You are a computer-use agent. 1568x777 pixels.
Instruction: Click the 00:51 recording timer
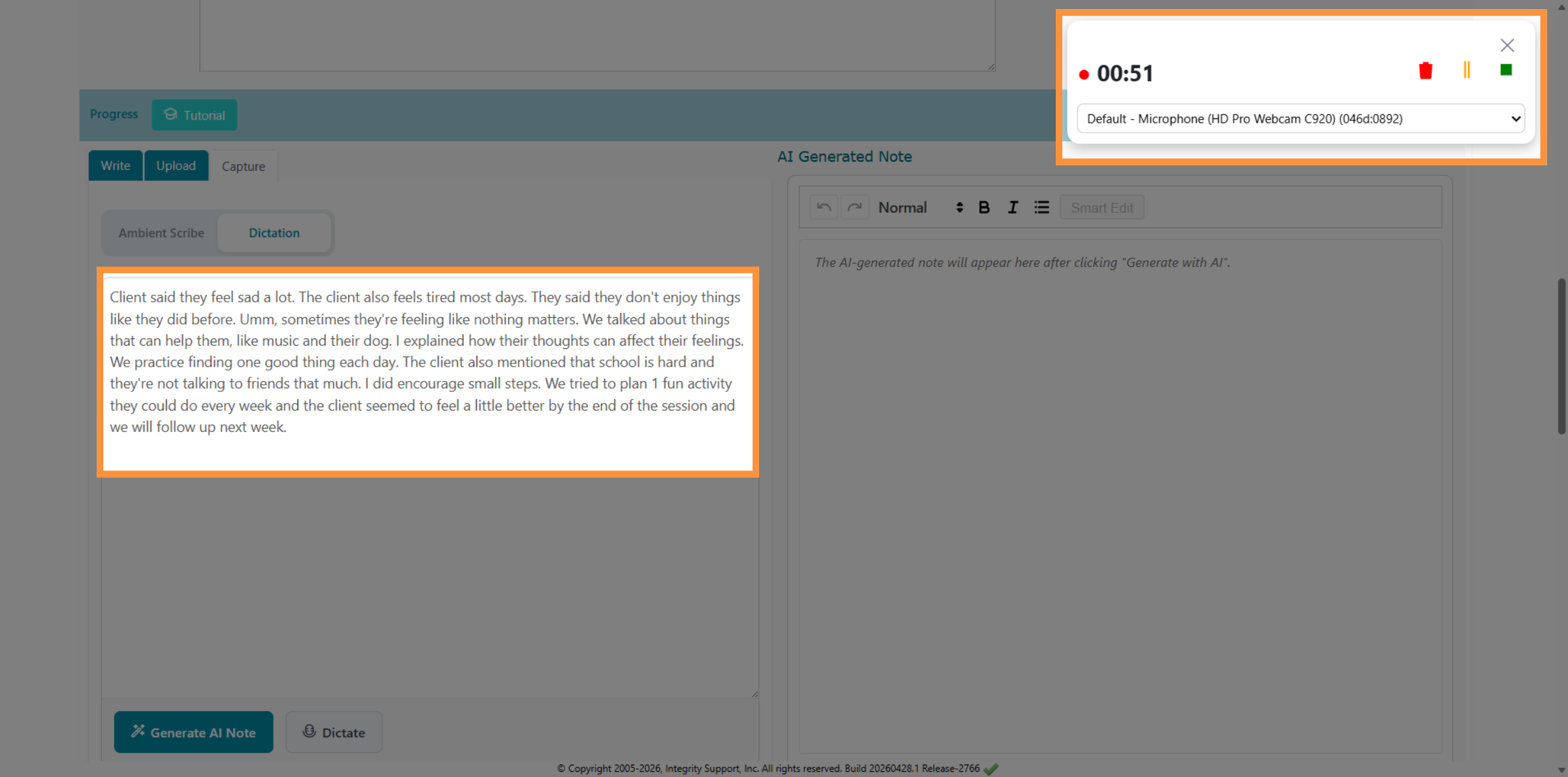pyautogui.click(x=1125, y=74)
